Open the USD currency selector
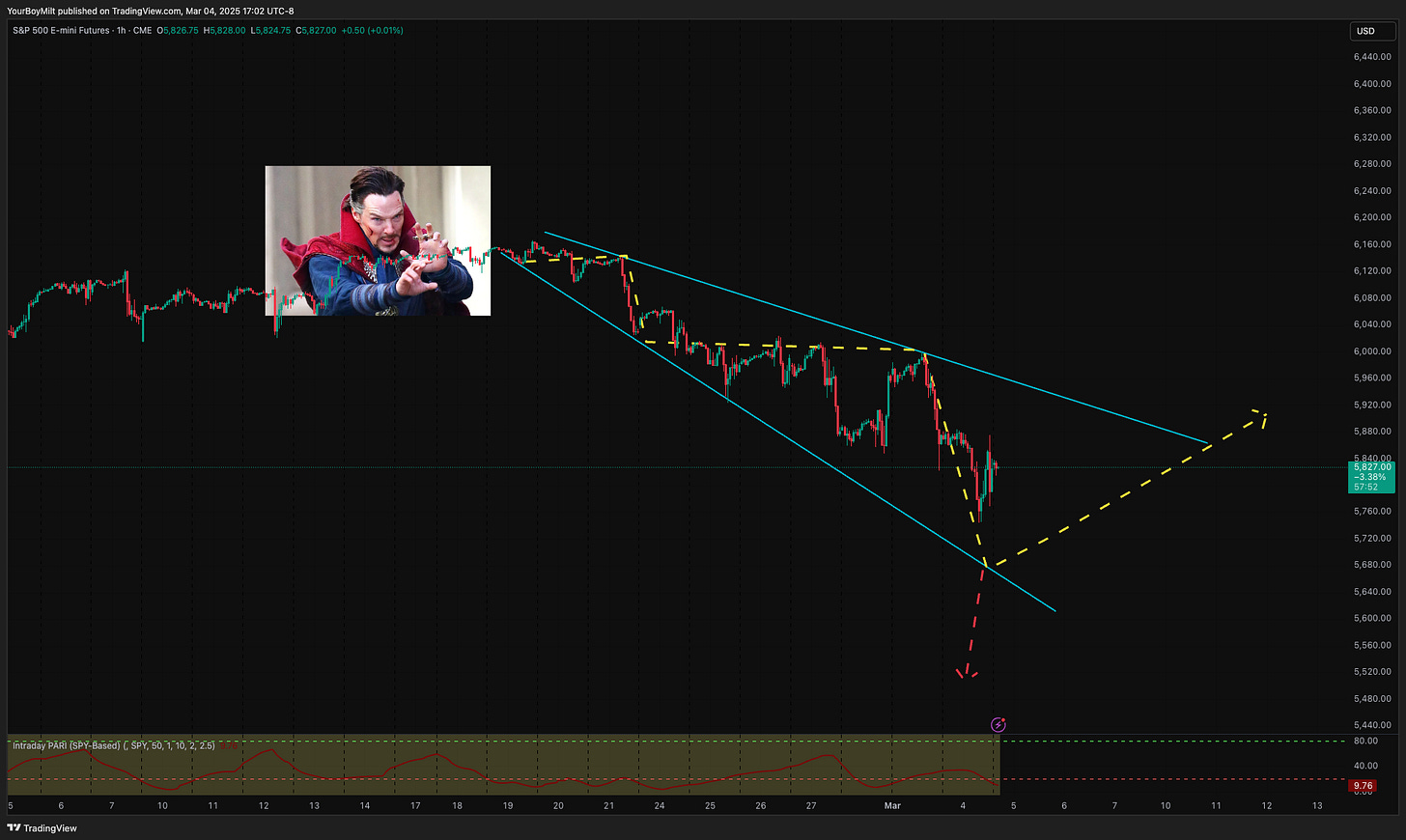1406x840 pixels. coord(1372,31)
